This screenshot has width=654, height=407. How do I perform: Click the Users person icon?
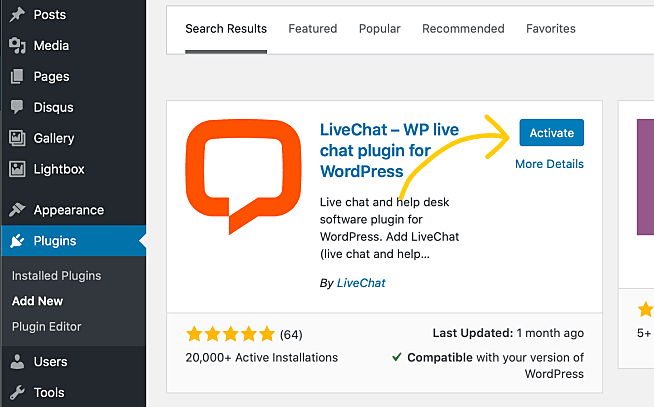pos(17,361)
